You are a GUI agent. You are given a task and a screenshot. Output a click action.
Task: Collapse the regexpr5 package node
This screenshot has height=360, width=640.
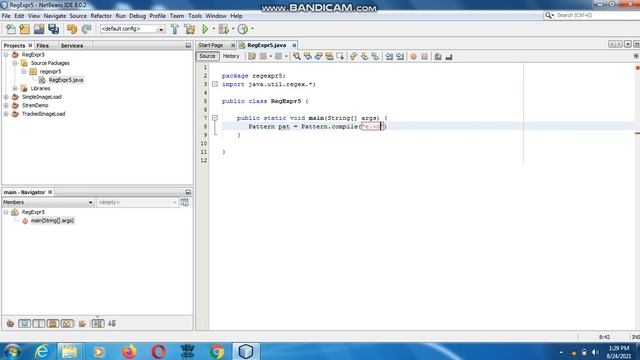[x=24, y=71]
